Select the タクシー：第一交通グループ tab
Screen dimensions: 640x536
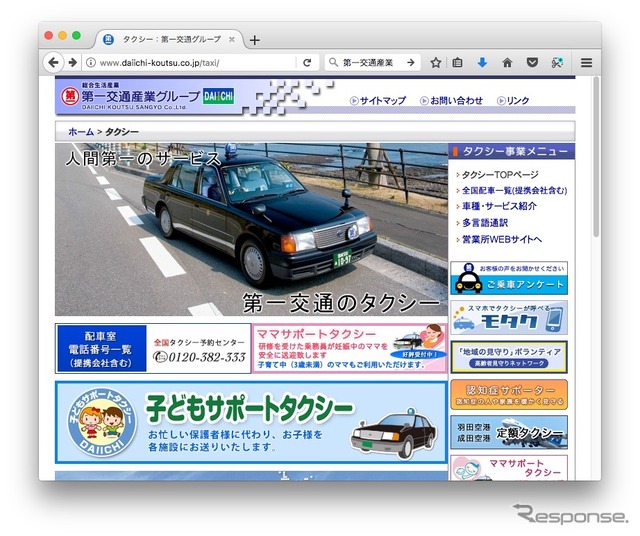pyautogui.click(x=169, y=40)
